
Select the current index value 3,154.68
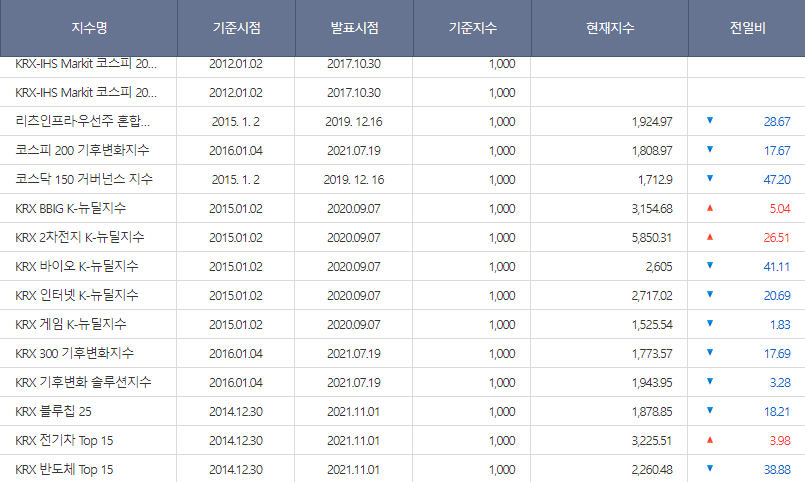click(x=652, y=209)
